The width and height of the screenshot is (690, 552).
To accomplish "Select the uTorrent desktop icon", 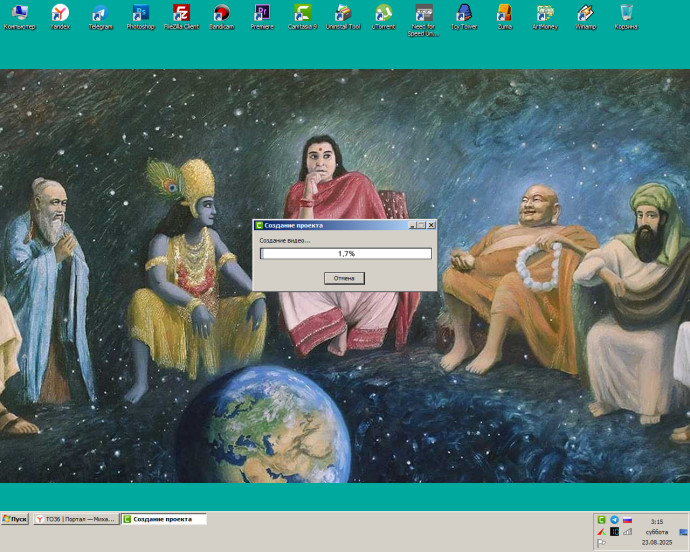I will coord(384,17).
